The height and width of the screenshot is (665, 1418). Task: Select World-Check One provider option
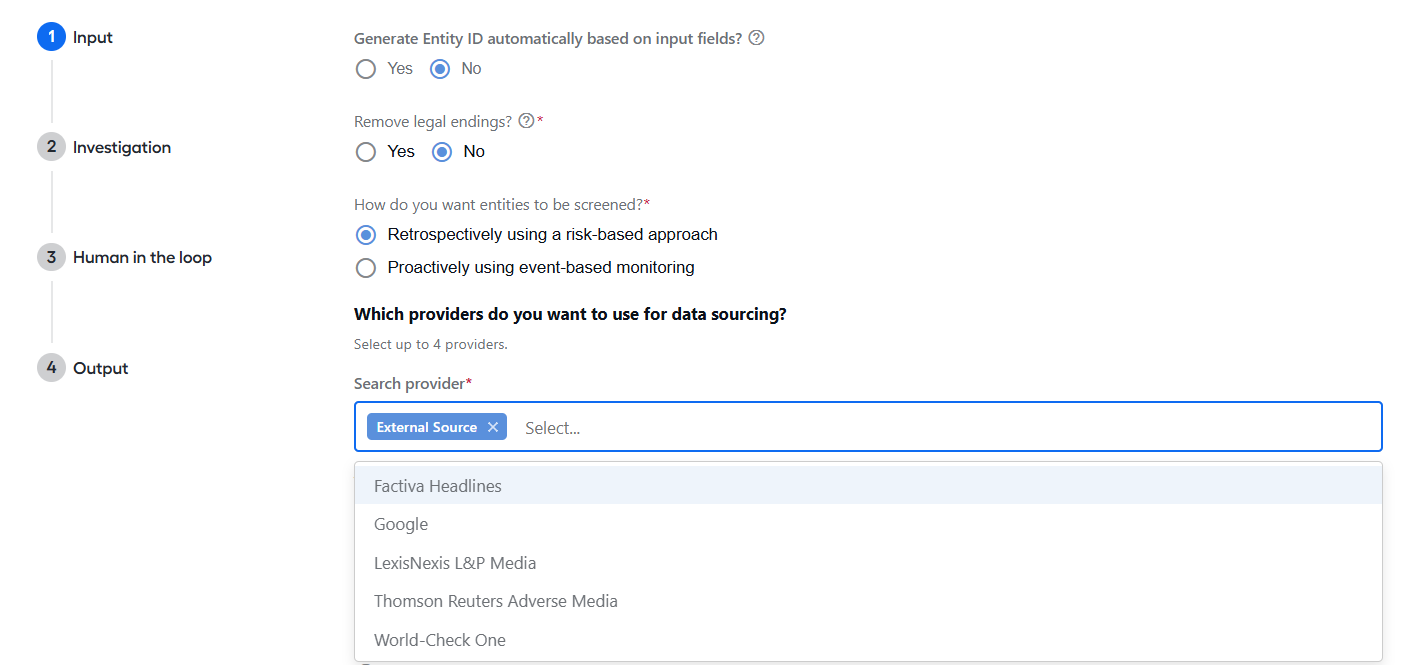(868, 640)
